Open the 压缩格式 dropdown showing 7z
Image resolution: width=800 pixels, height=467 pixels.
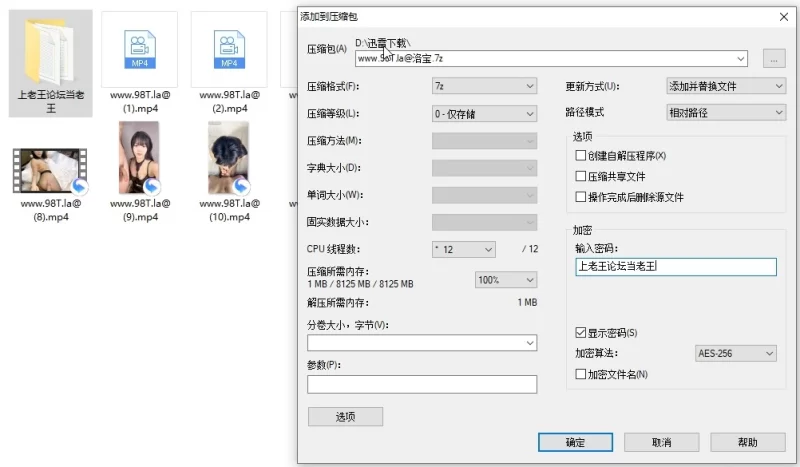point(484,86)
